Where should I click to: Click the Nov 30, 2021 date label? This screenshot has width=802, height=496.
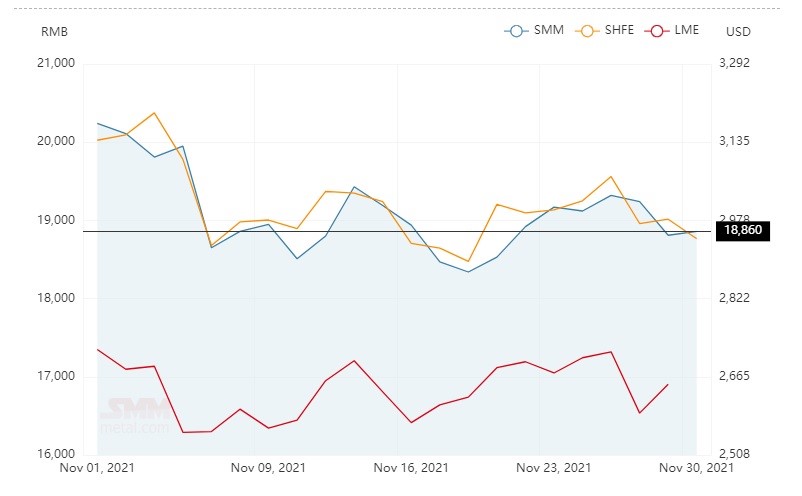[x=698, y=467]
